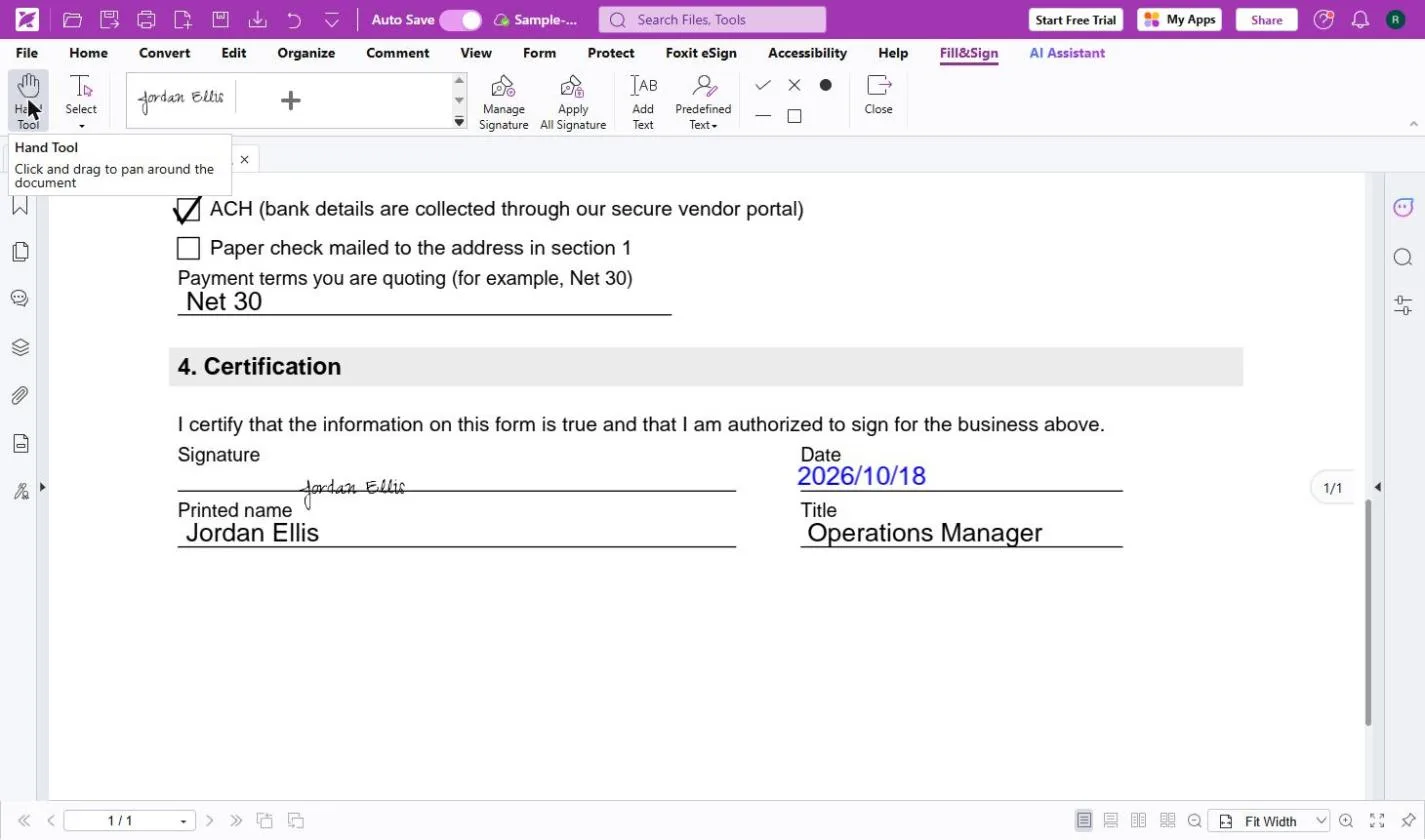Image resolution: width=1425 pixels, height=840 pixels.
Task: Select the Add Text tool
Action: coord(643,101)
